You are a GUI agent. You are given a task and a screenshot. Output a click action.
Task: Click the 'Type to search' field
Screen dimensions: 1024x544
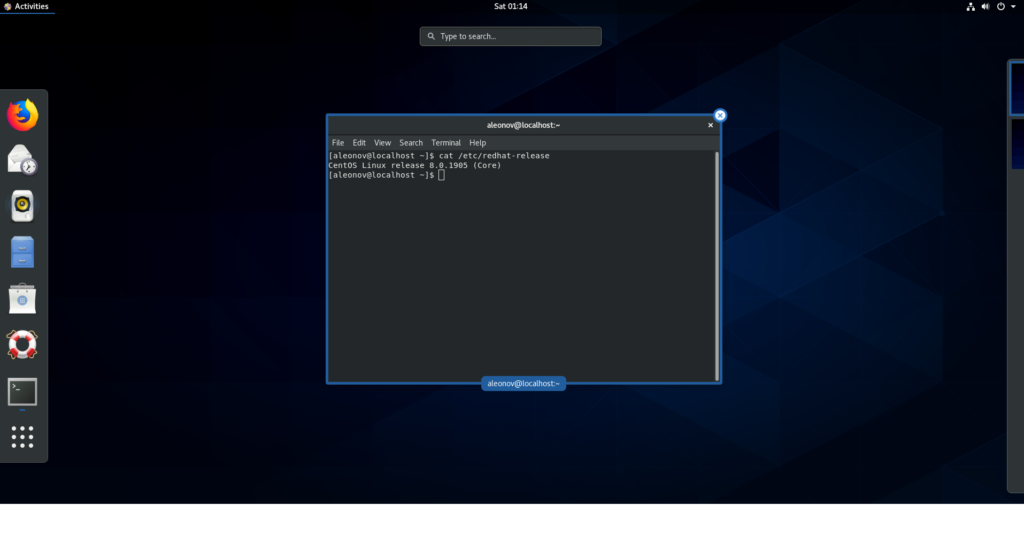[511, 36]
